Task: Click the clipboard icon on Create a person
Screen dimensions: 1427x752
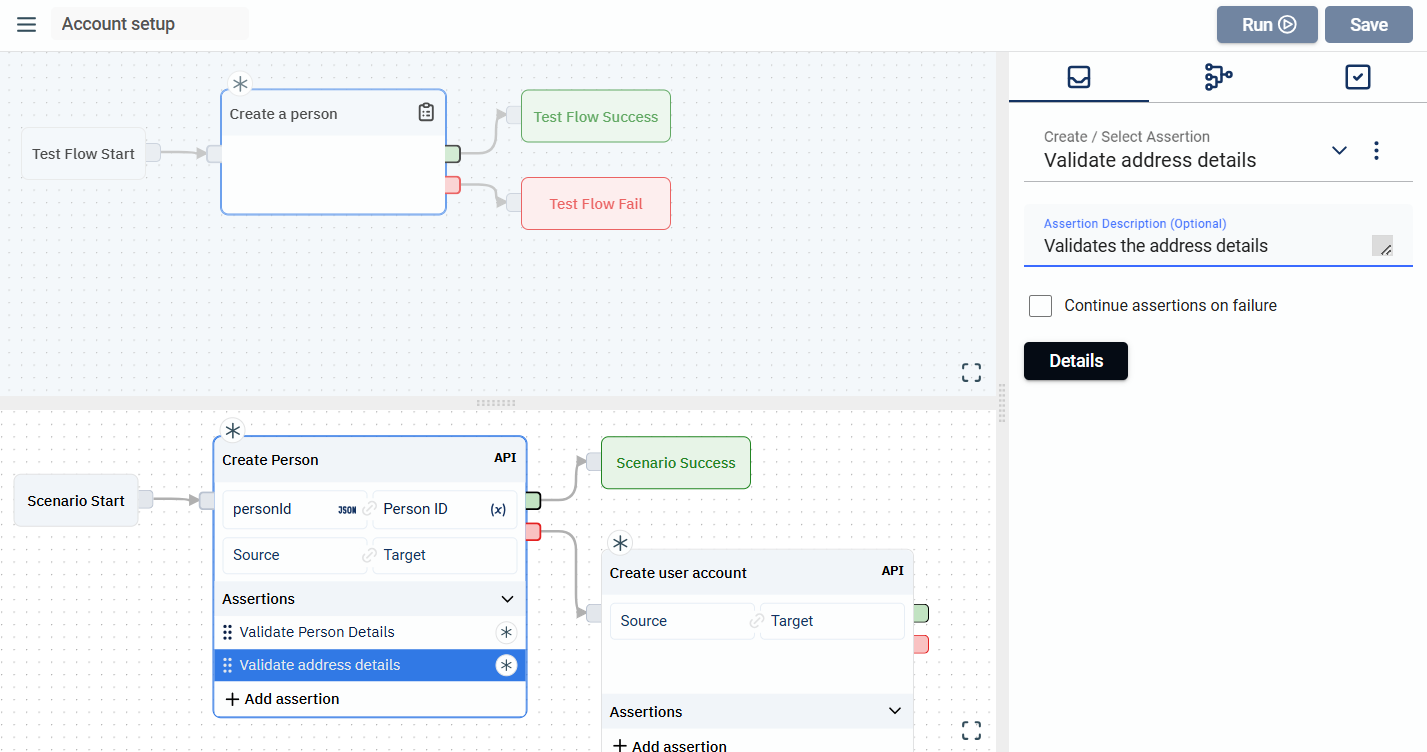Action: [426, 113]
